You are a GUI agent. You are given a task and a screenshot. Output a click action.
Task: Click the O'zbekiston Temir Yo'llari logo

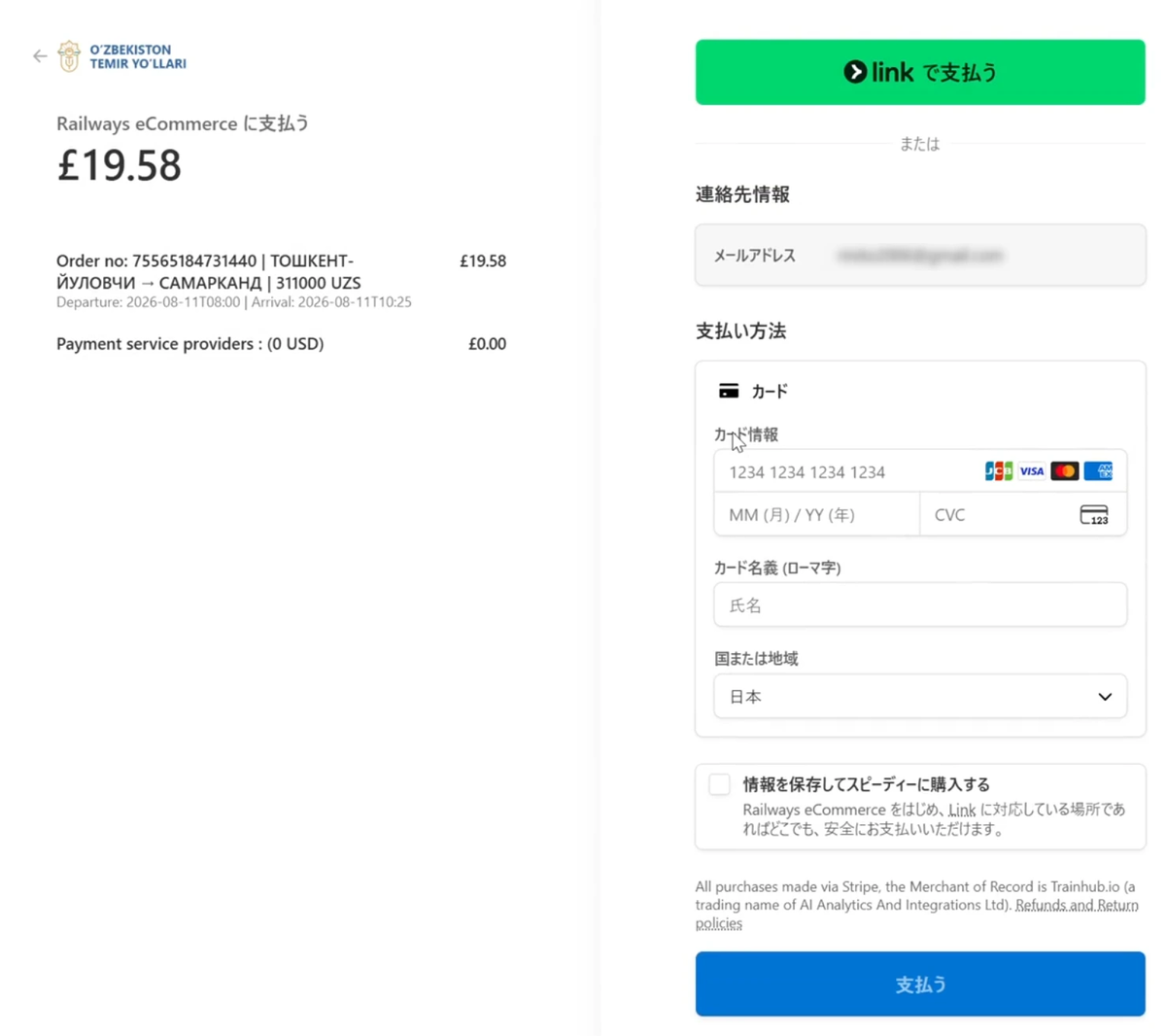[x=121, y=56]
